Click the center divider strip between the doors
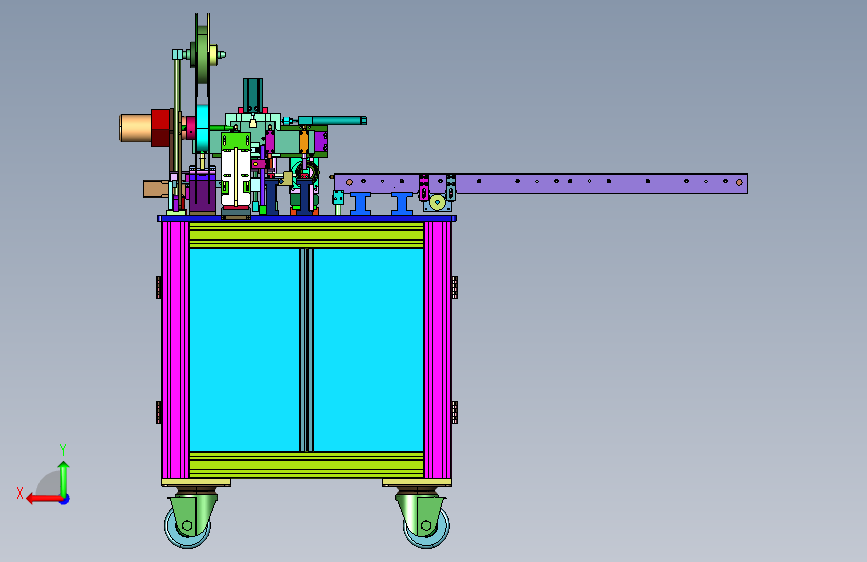867x562 pixels. [306, 350]
